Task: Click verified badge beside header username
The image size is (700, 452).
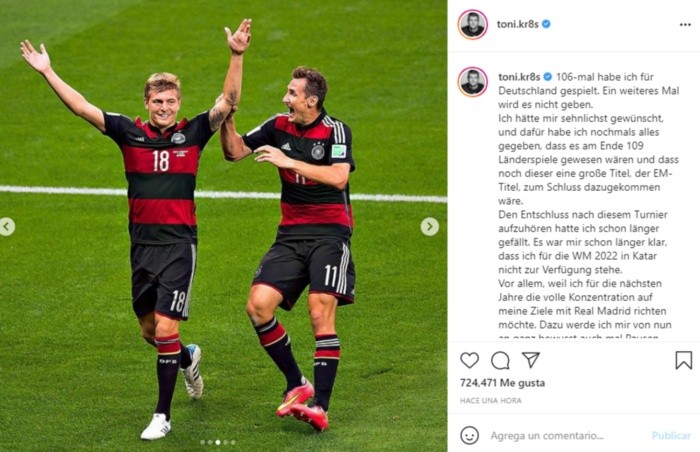Action: pyautogui.click(x=546, y=24)
